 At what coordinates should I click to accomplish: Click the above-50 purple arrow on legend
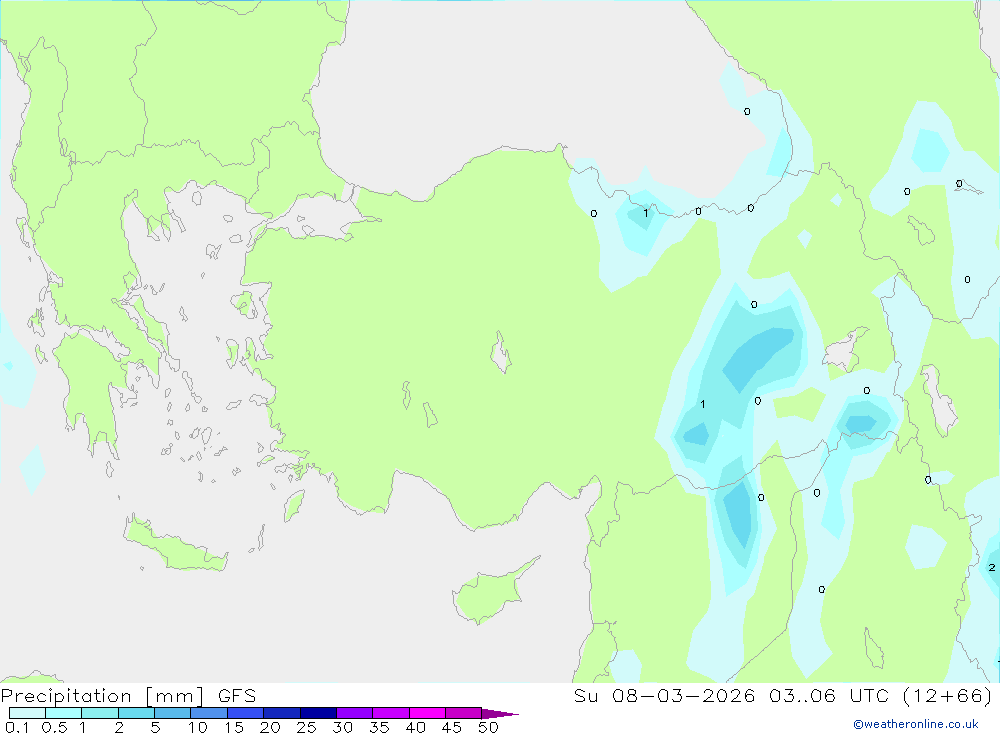(500, 713)
